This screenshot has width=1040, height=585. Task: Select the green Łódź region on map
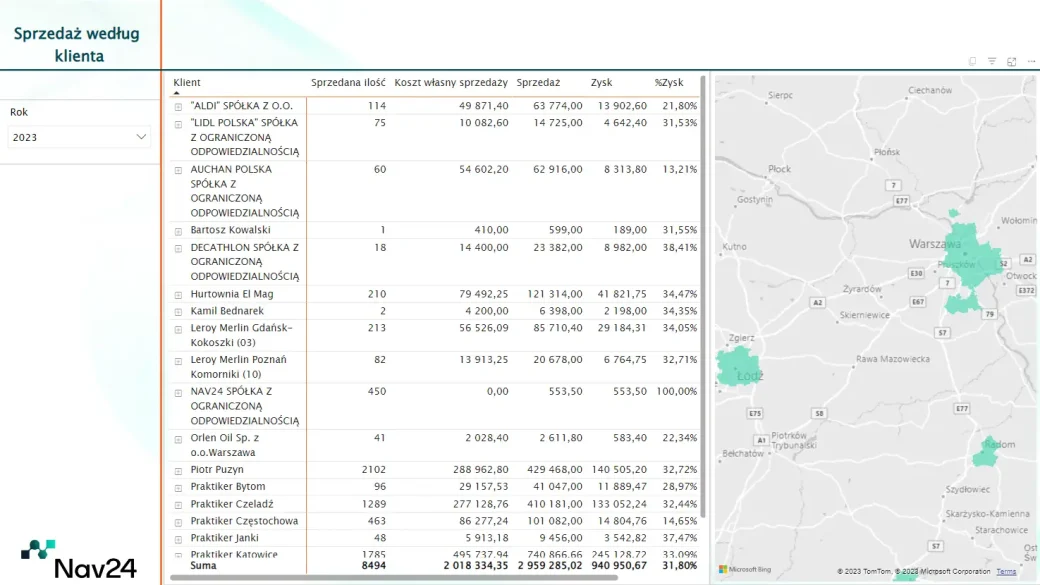coord(738,366)
